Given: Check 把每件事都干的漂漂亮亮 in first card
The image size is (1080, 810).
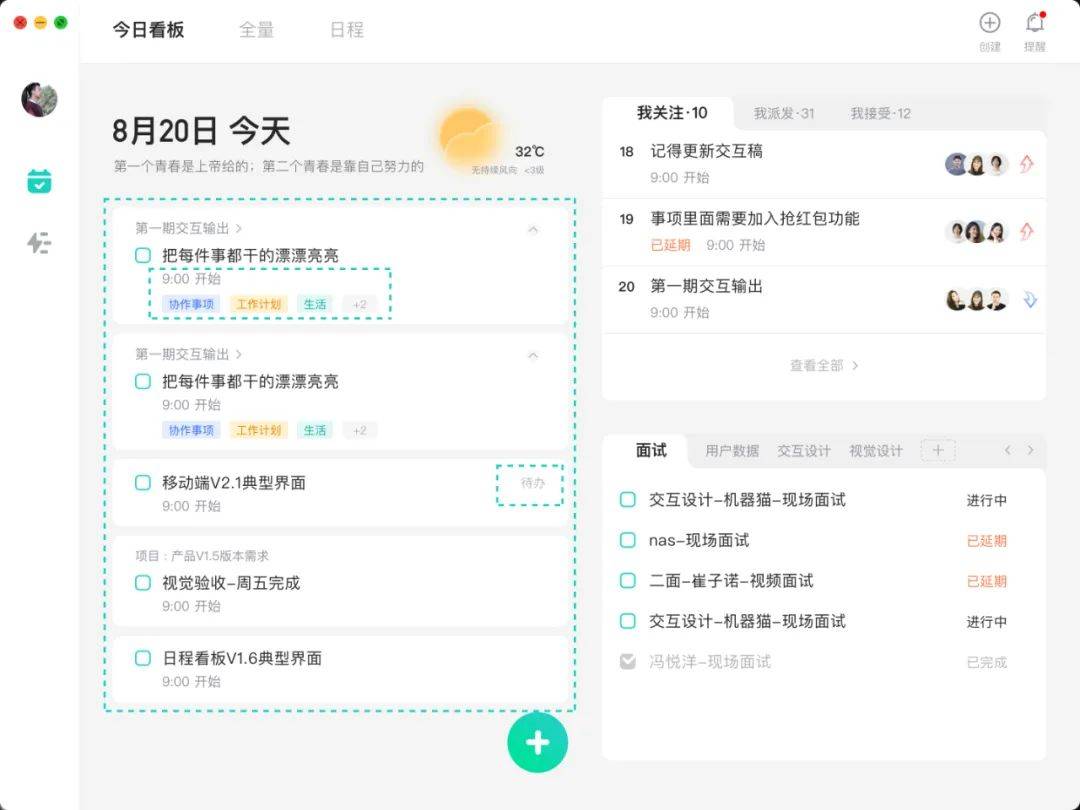Looking at the screenshot, I should click(x=143, y=256).
